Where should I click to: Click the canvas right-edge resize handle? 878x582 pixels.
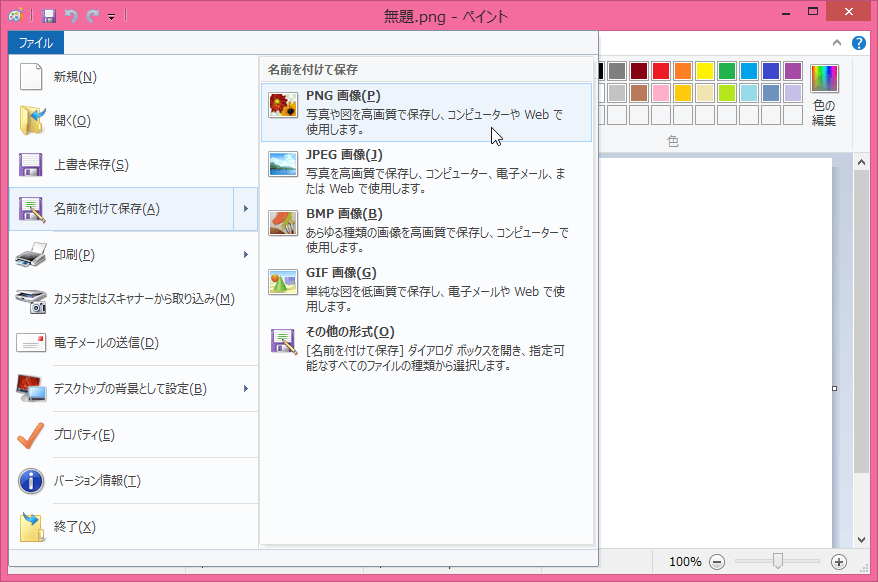834,388
